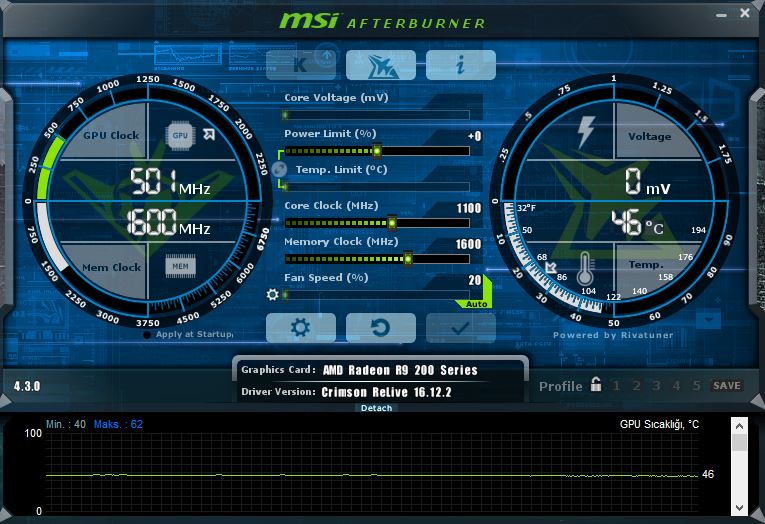Viewport: 765px width, 524px height.
Task: Click the fan speed gear icon
Action: (273, 294)
